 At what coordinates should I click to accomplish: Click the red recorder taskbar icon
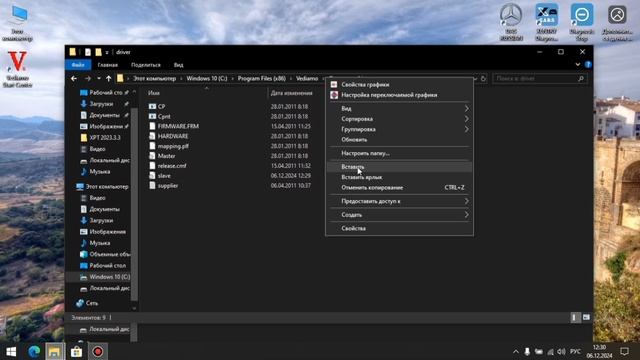pos(98,351)
